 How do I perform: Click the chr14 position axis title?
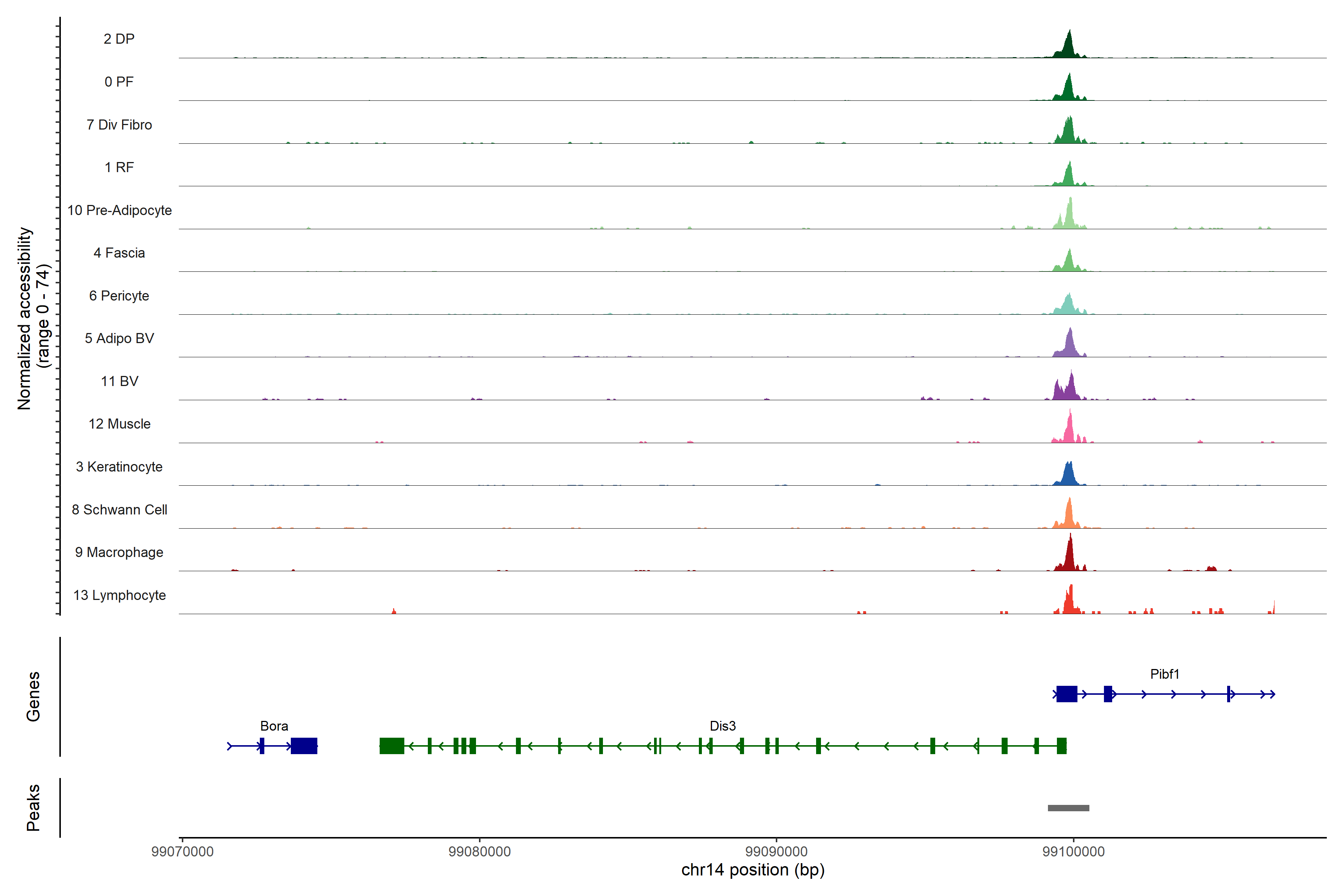point(753,870)
